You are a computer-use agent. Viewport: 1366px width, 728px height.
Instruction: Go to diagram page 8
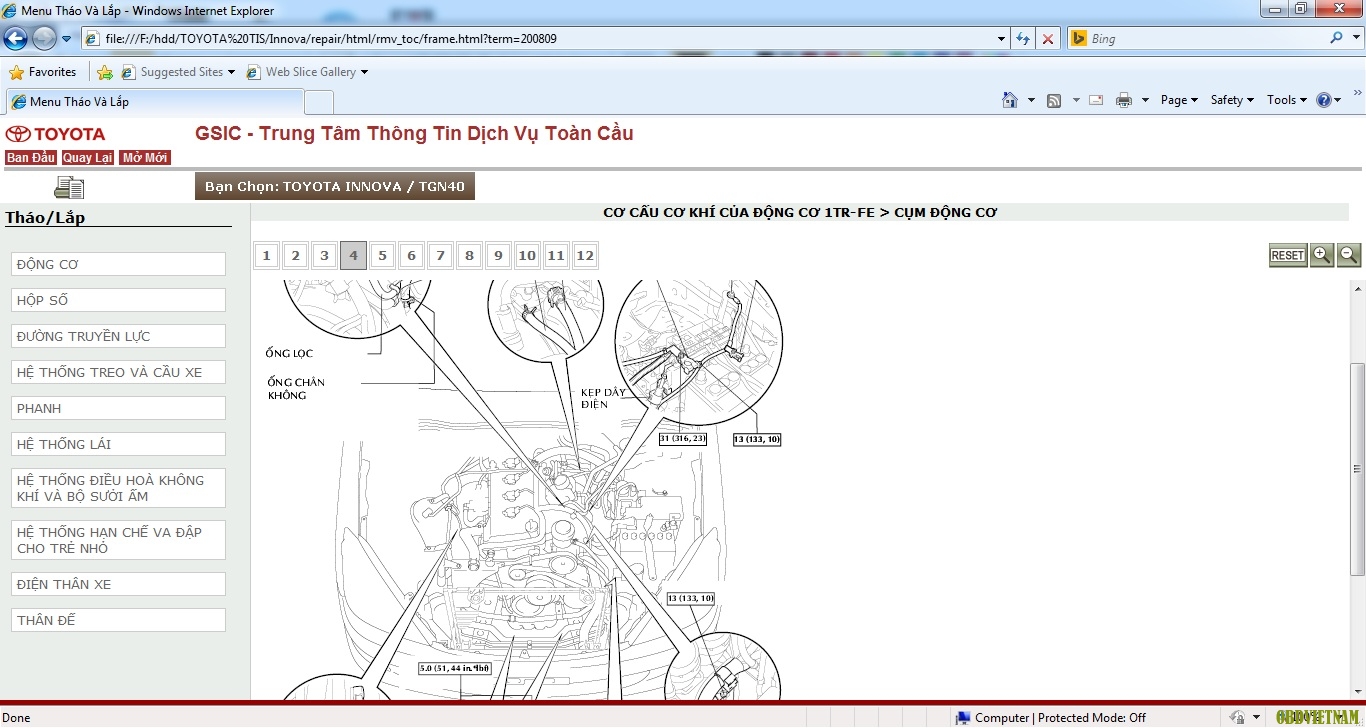[x=469, y=256]
